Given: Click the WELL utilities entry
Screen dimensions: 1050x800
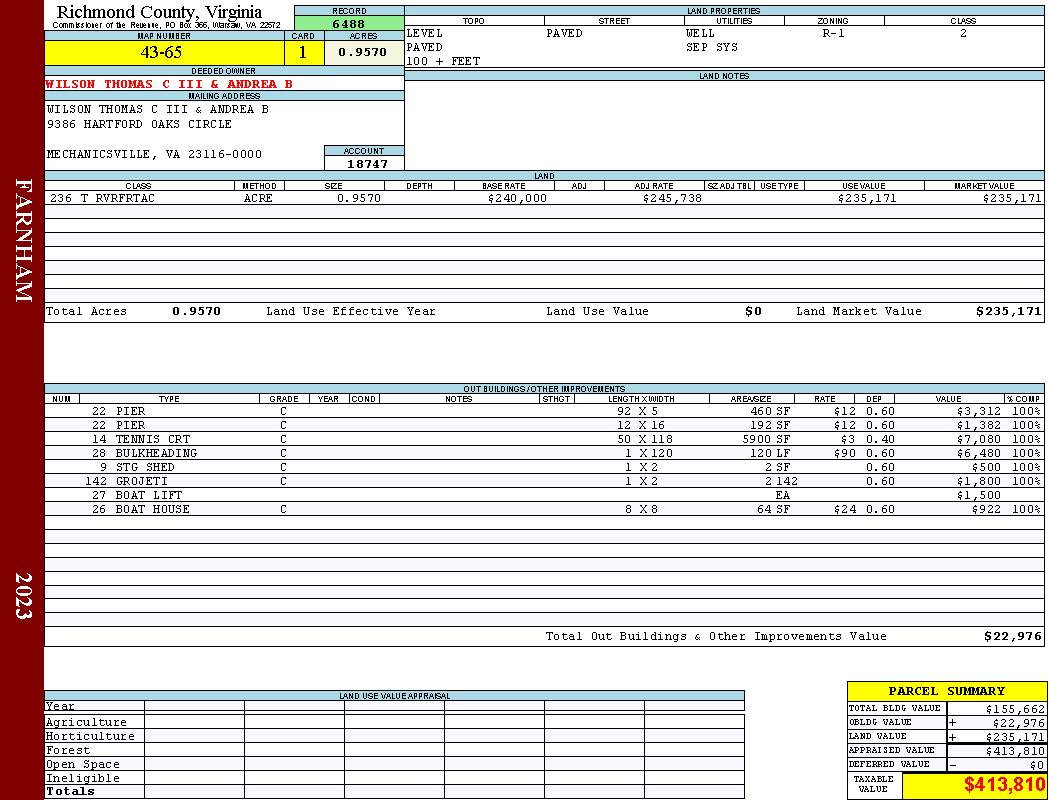Looking at the screenshot, I should [700, 33].
